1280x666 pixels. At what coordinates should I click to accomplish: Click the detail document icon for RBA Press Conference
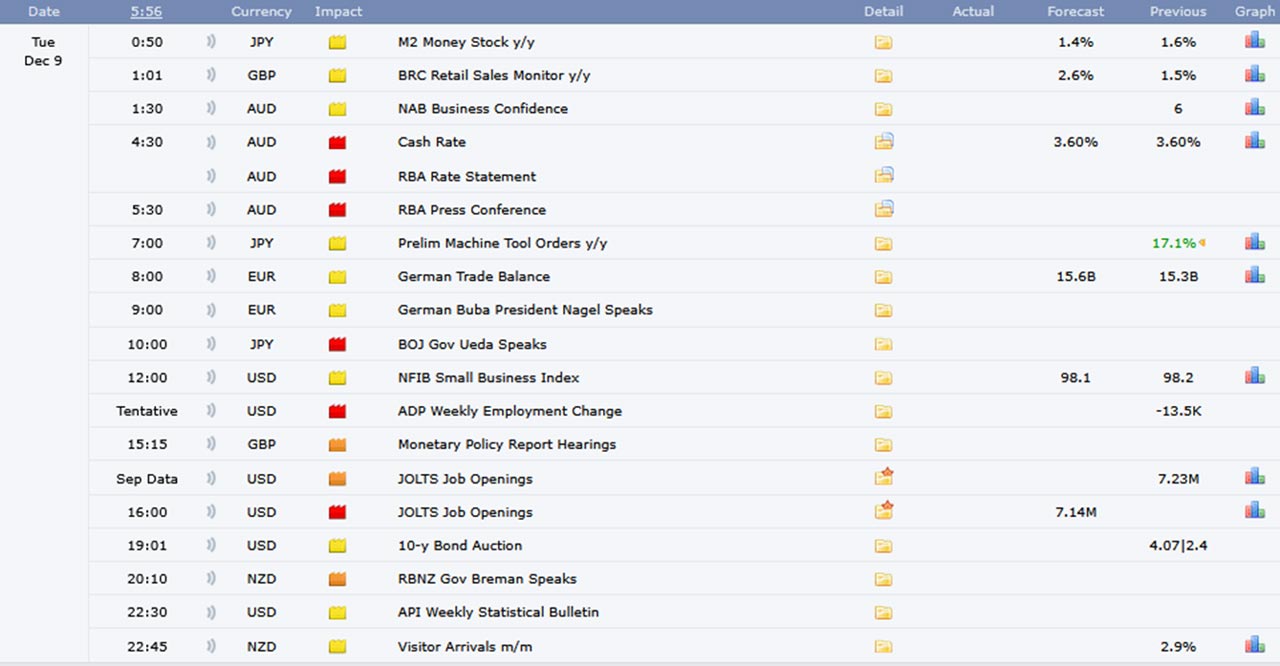tap(883, 209)
